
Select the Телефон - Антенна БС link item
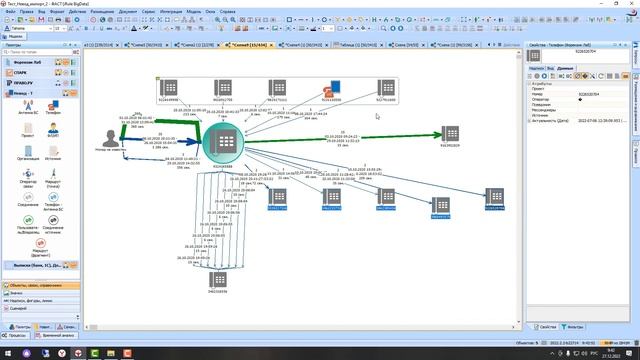pos(53,202)
